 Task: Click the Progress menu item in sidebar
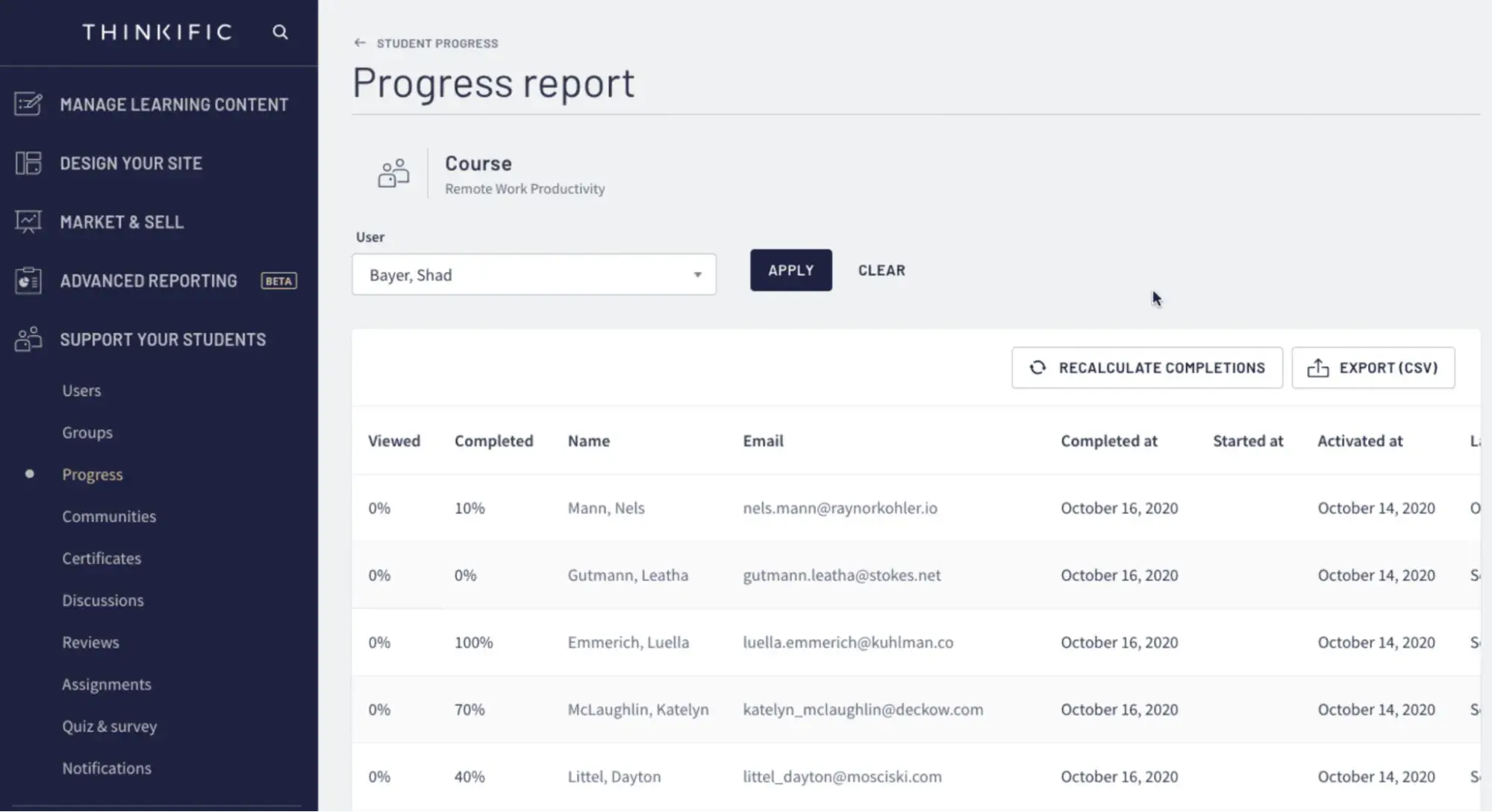[92, 474]
